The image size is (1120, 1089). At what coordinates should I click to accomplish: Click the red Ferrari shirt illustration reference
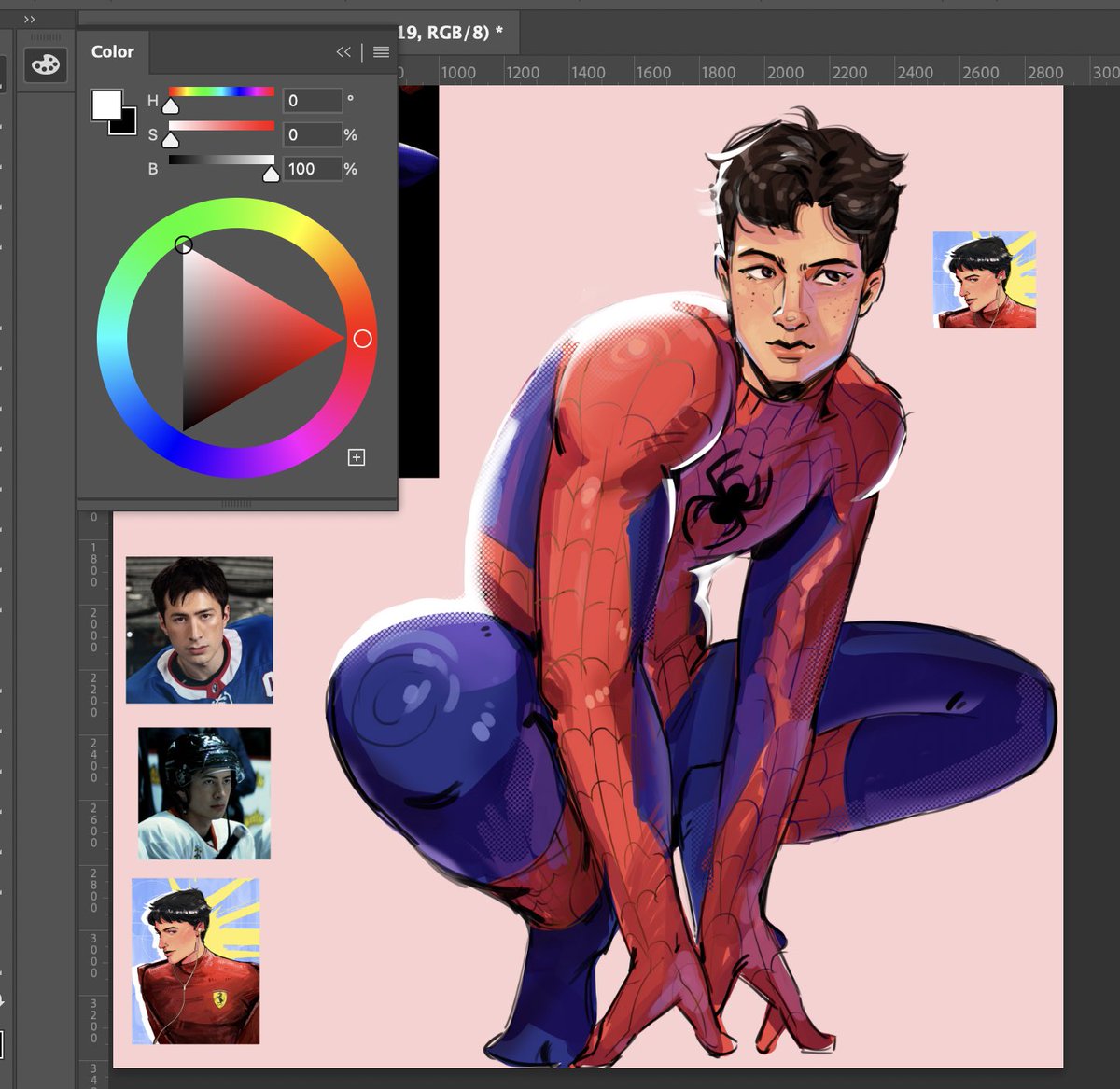tap(196, 961)
